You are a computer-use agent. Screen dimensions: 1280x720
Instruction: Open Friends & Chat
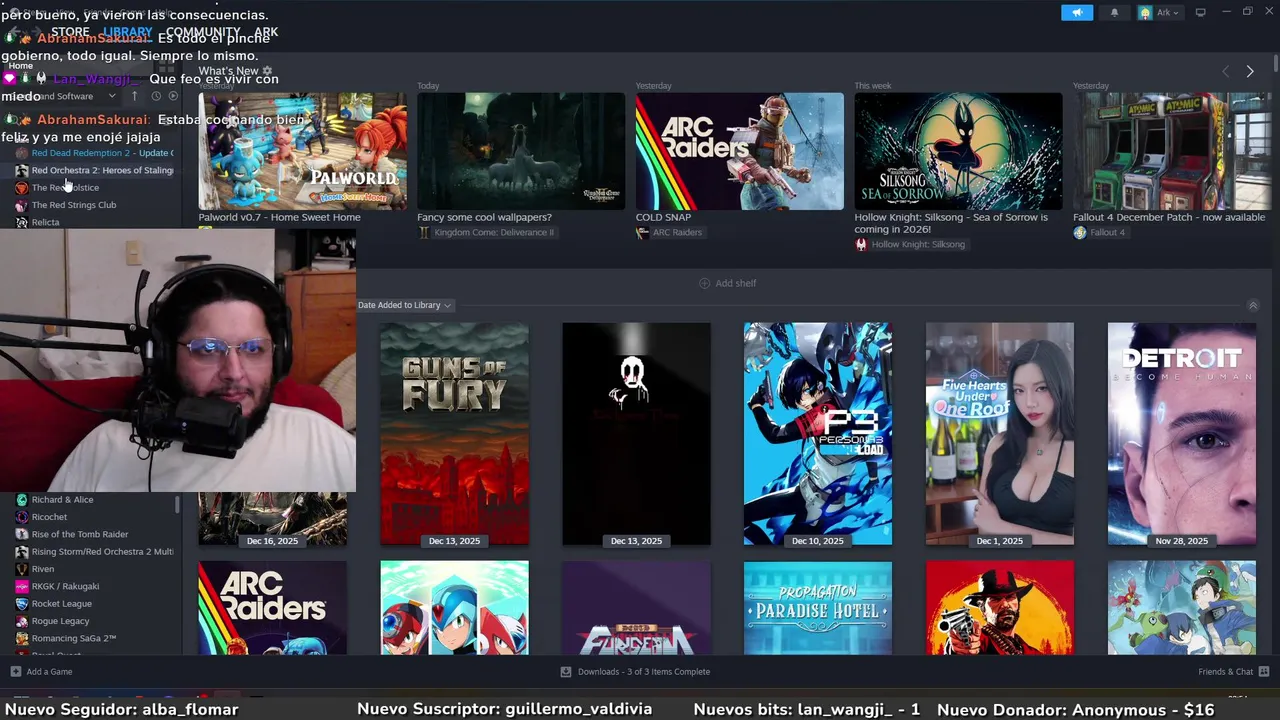point(1234,672)
